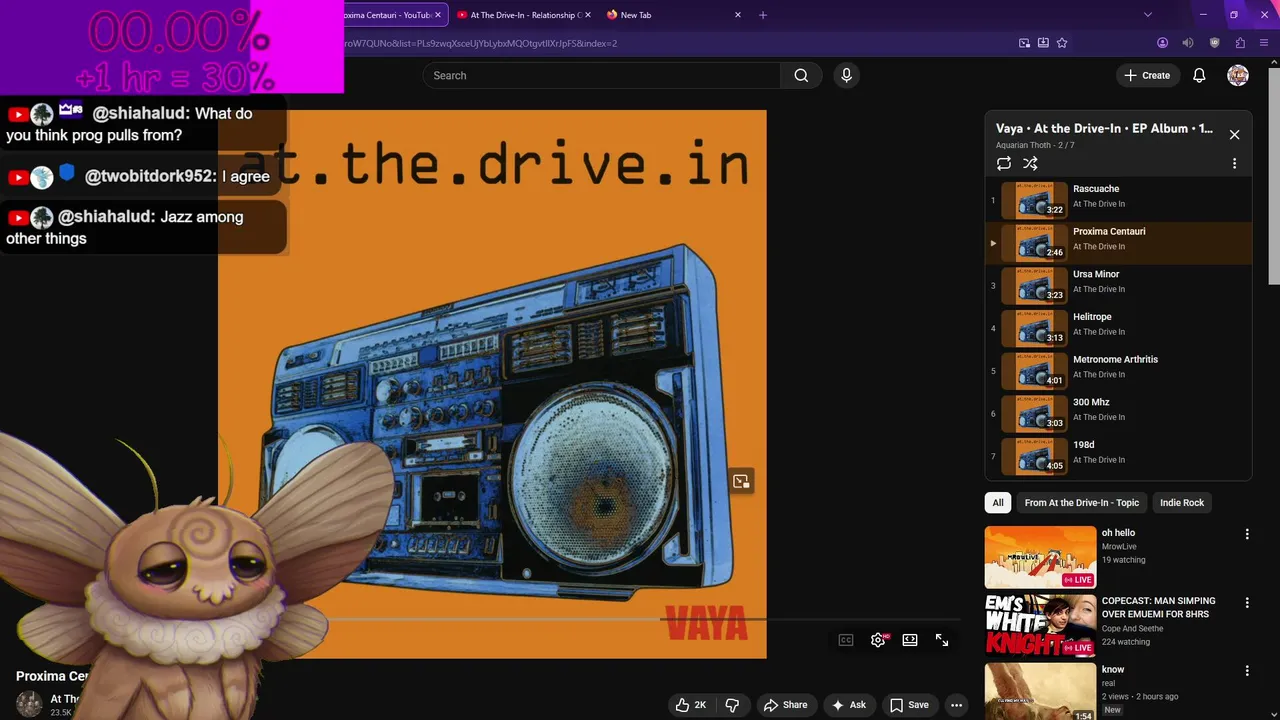Play Ursa Minor from the playlist
The height and width of the screenshot is (720, 1280).
point(1118,286)
